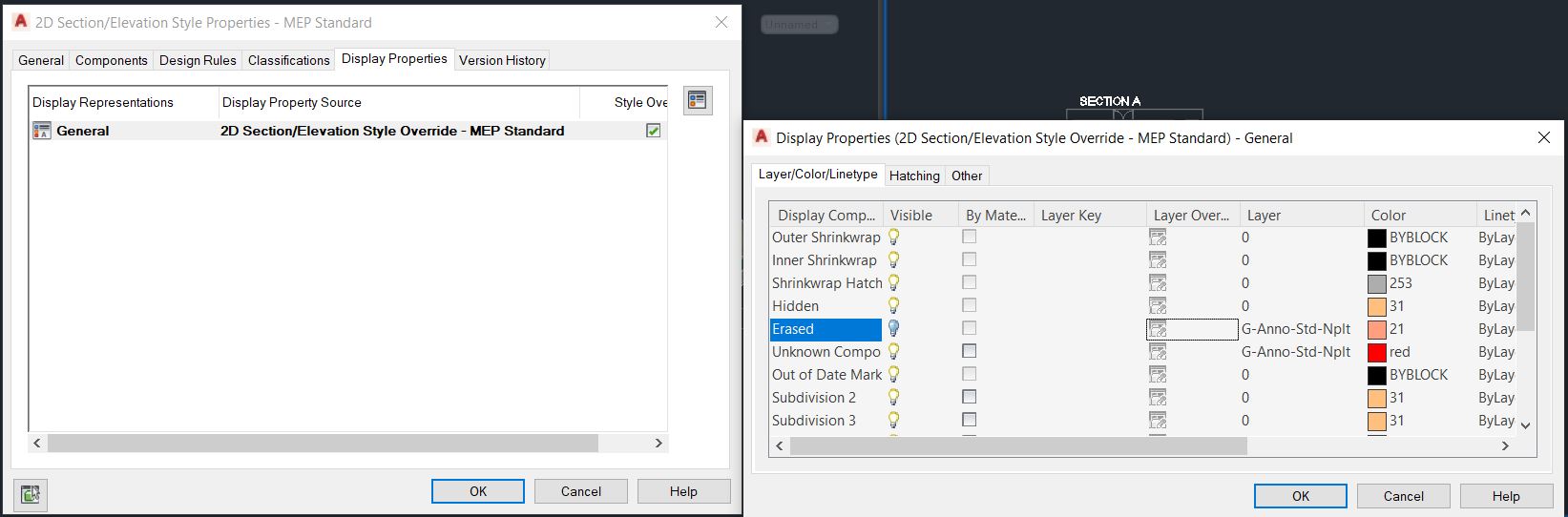The image size is (1568, 517).
Task: Toggle visibility bulb for Out of Date Marker
Action: [x=894, y=375]
